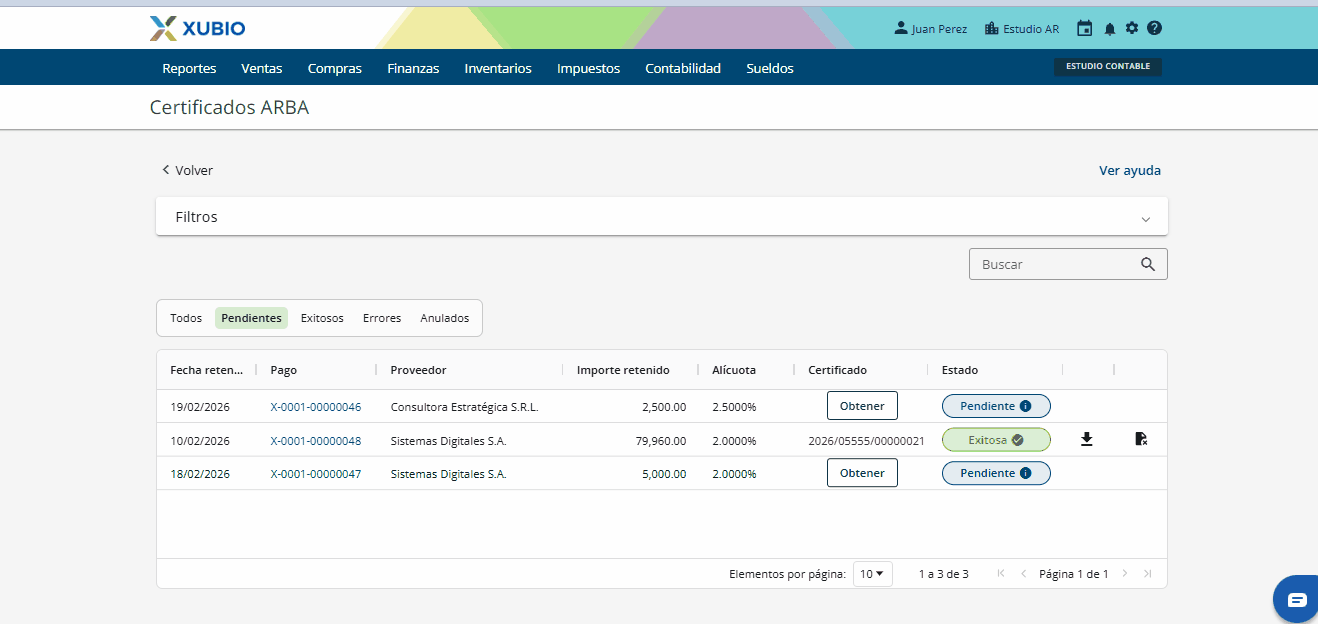Open the calendar icon in header
This screenshot has height=624, width=1318.
[1084, 29]
